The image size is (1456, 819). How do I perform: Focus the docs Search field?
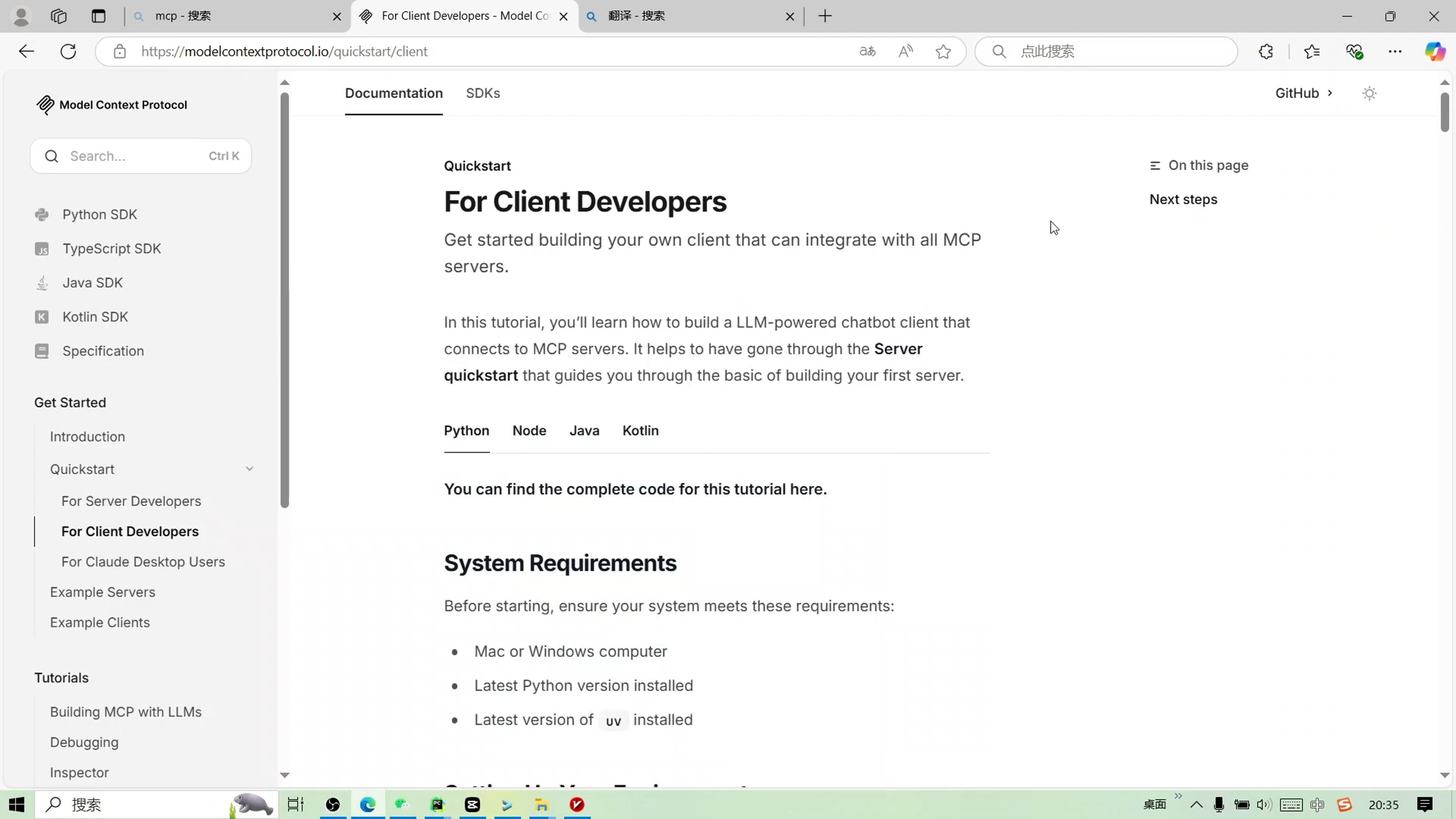pyautogui.click(x=140, y=156)
